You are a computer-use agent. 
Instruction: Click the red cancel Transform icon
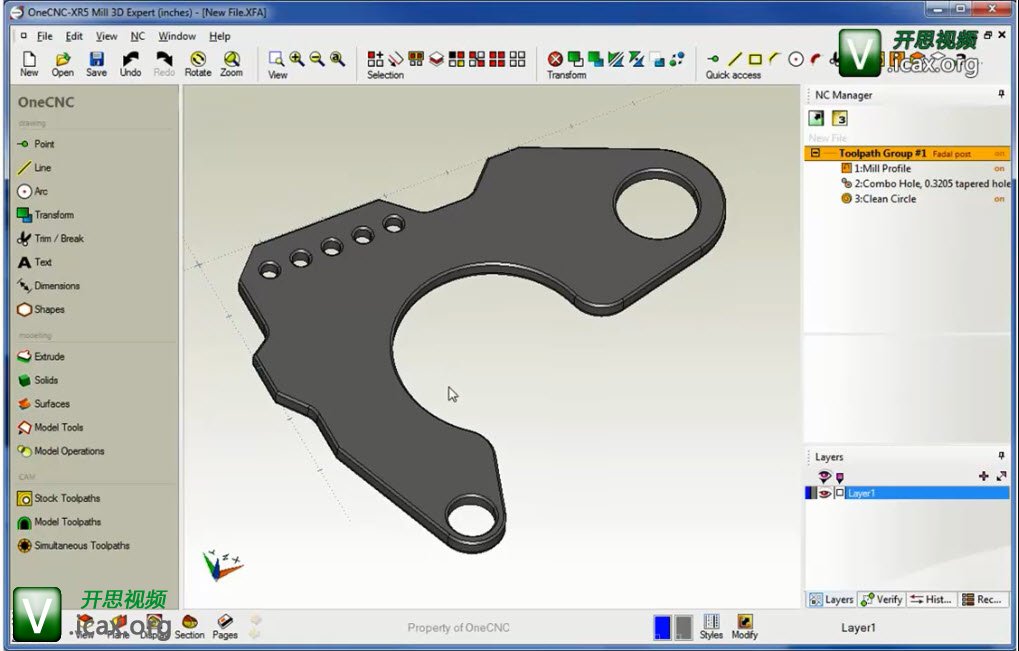pos(555,59)
